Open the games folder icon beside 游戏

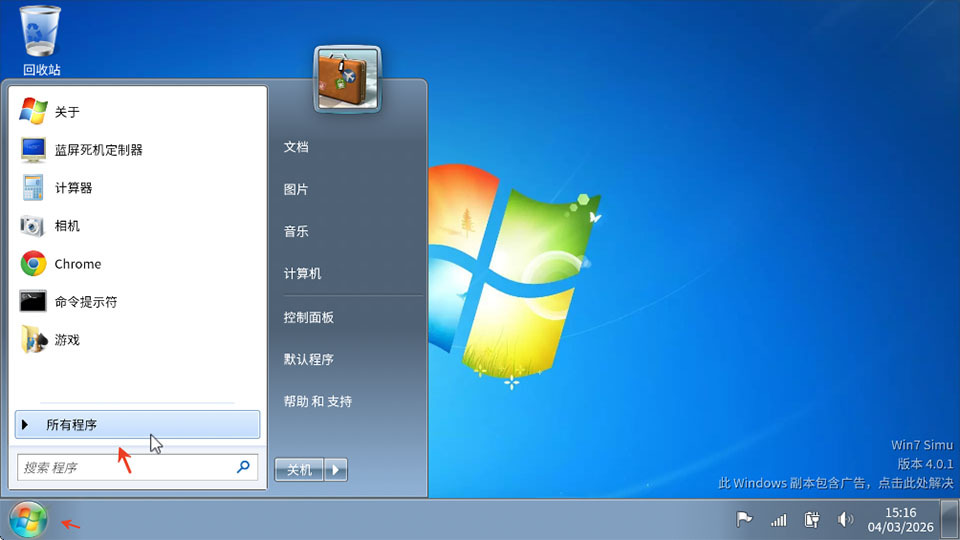coord(34,340)
